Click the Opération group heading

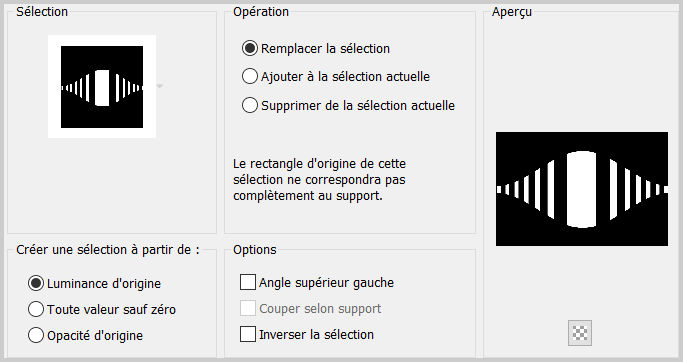(261, 12)
